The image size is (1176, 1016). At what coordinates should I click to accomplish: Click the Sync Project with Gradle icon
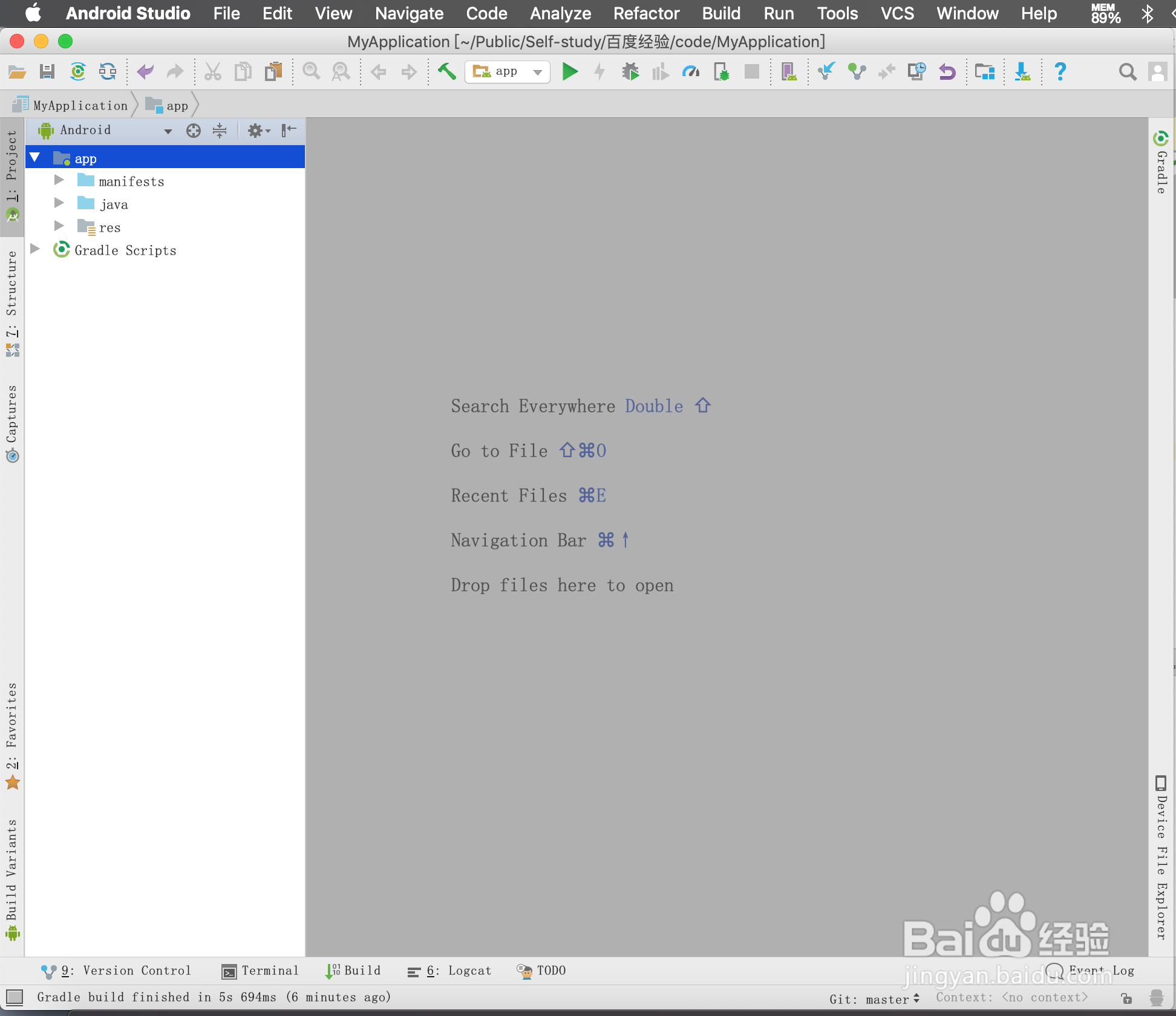pyautogui.click(x=78, y=72)
